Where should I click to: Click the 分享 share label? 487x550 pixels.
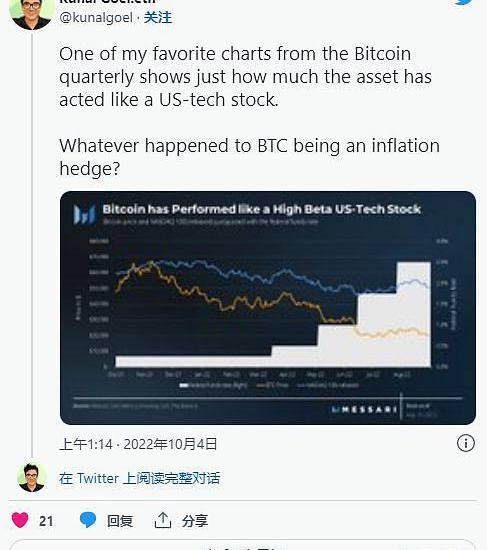pos(195,521)
